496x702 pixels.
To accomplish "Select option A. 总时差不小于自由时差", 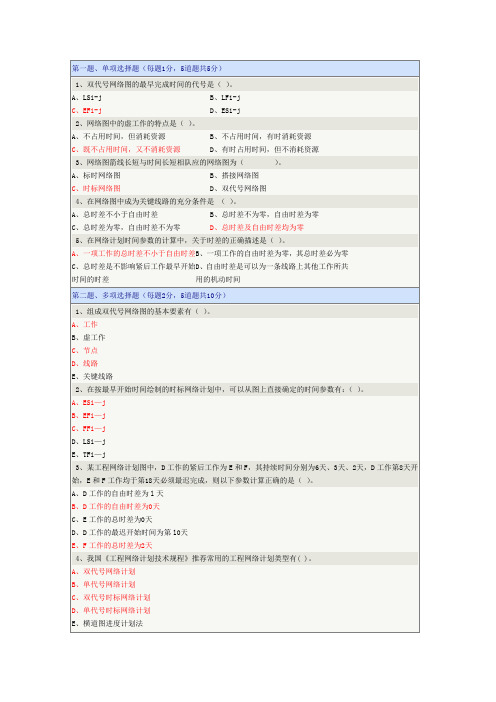I will 115,214.
